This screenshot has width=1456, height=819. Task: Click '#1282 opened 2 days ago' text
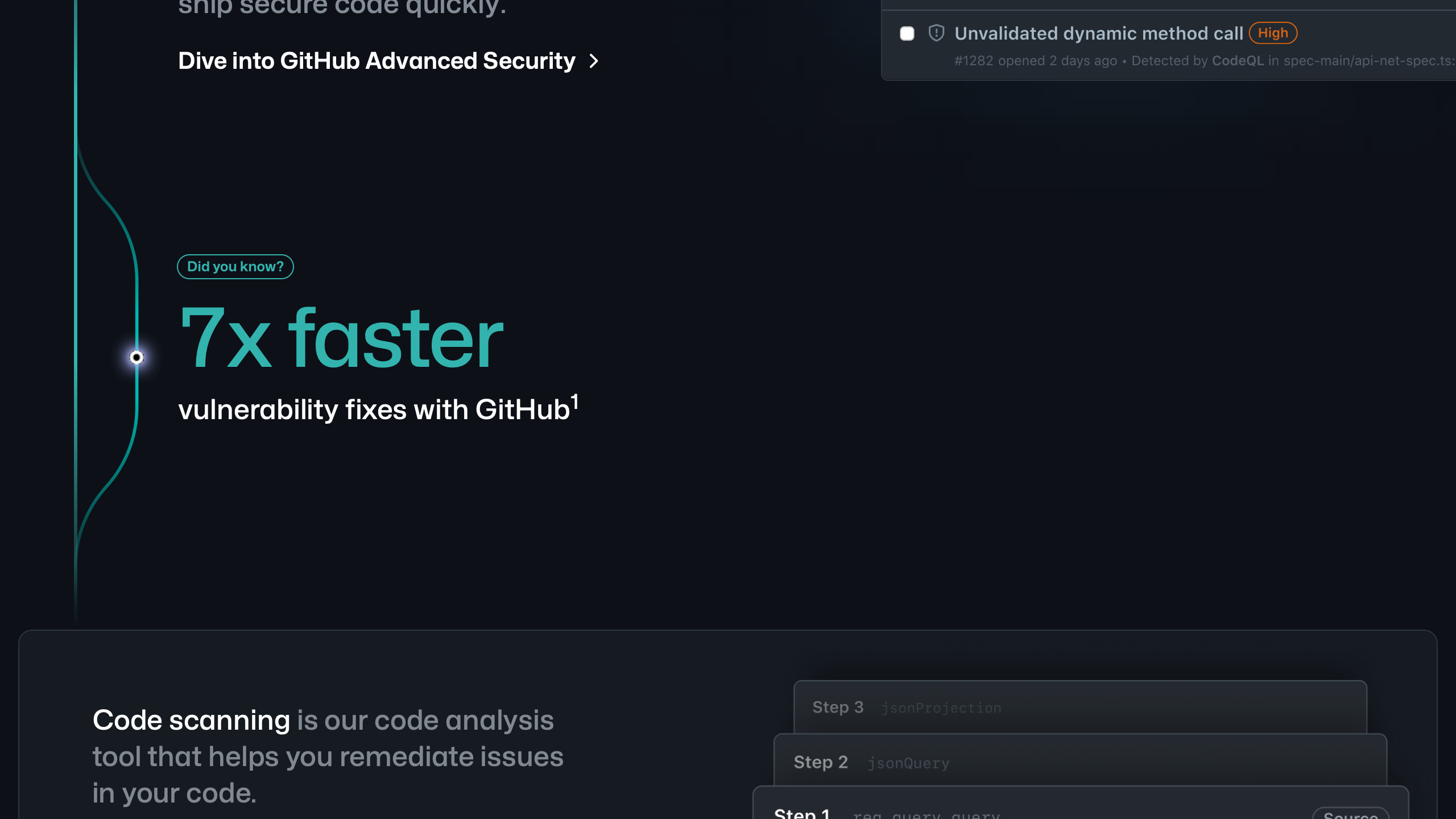pyautogui.click(x=1036, y=61)
